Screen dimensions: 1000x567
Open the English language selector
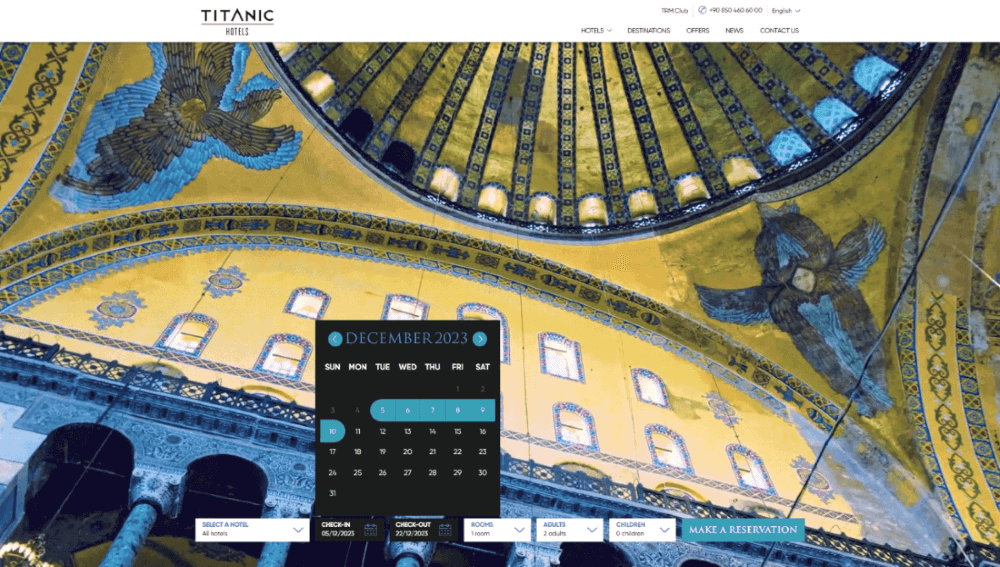(x=785, y=11)
